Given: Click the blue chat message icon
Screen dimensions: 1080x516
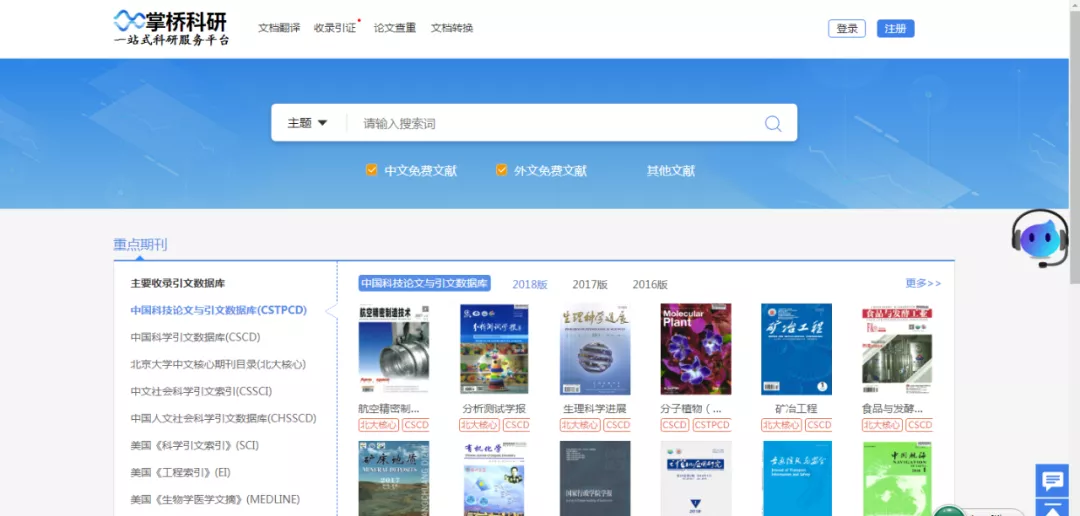Looking at the screenshot, I should [x=1052, y=481].
